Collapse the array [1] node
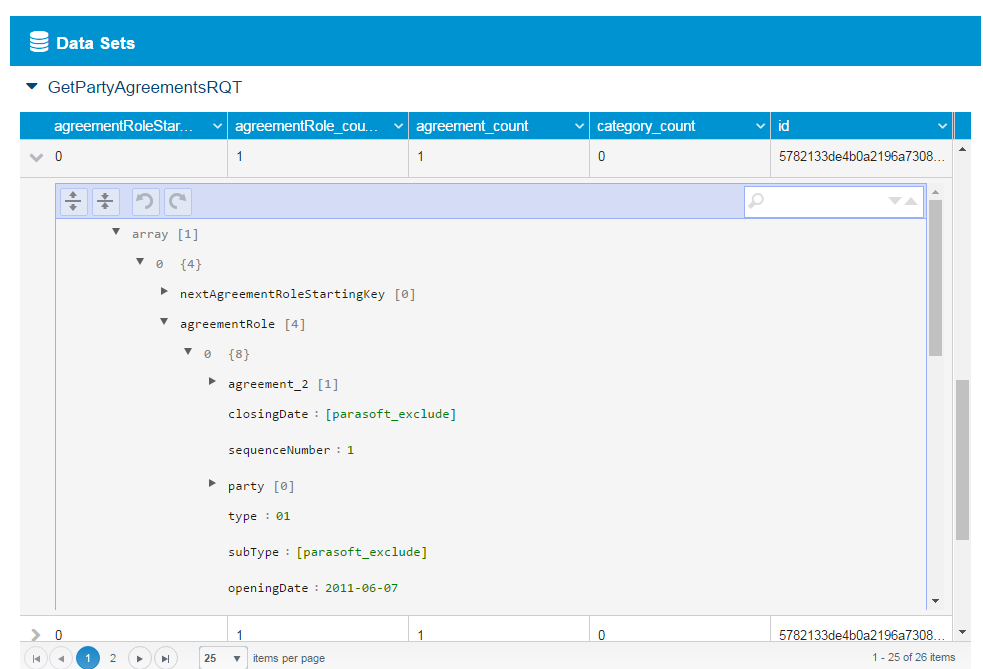 click(x=116, y=232)
